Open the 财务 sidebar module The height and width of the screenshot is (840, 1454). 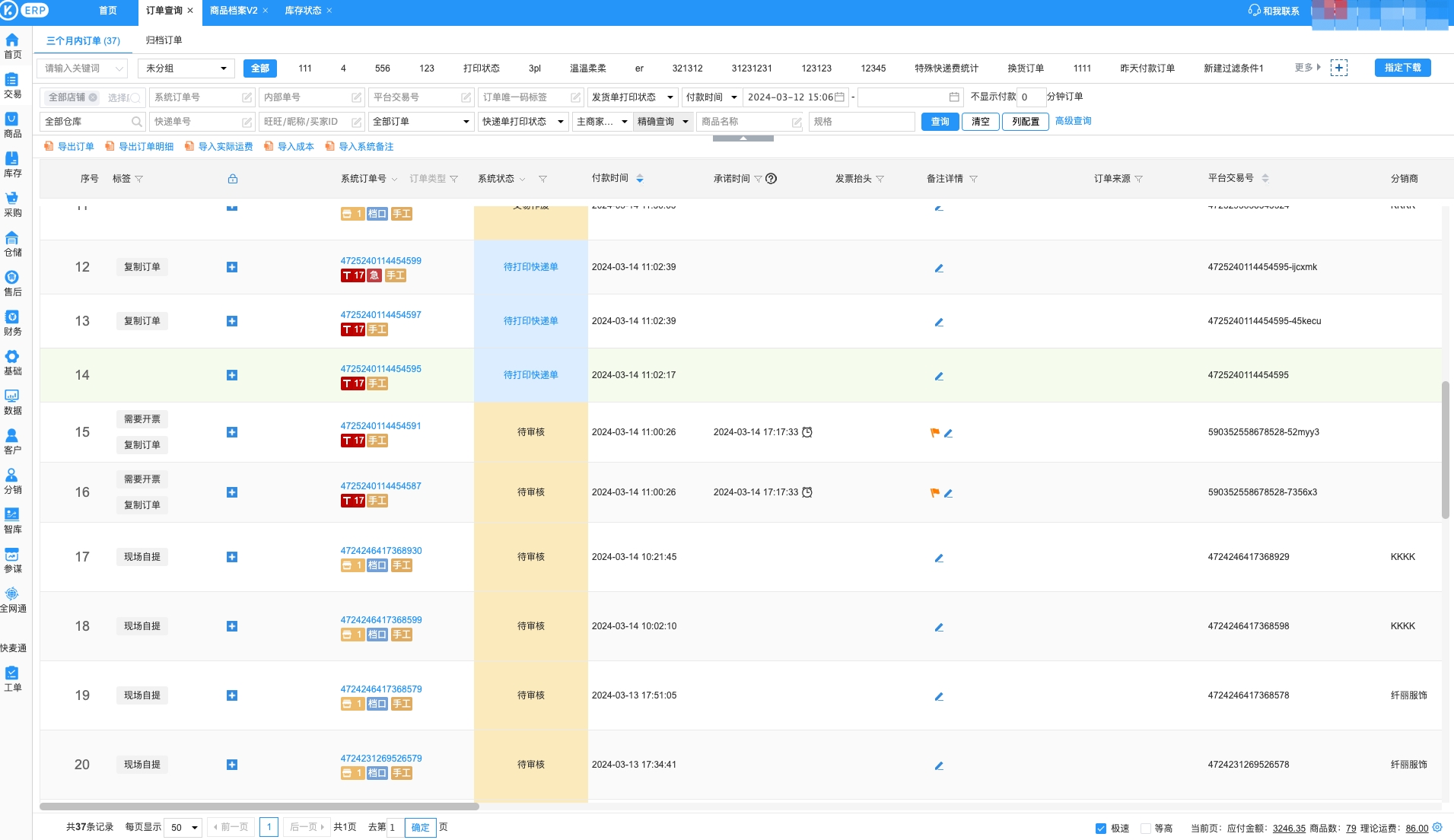click(12, 323)
